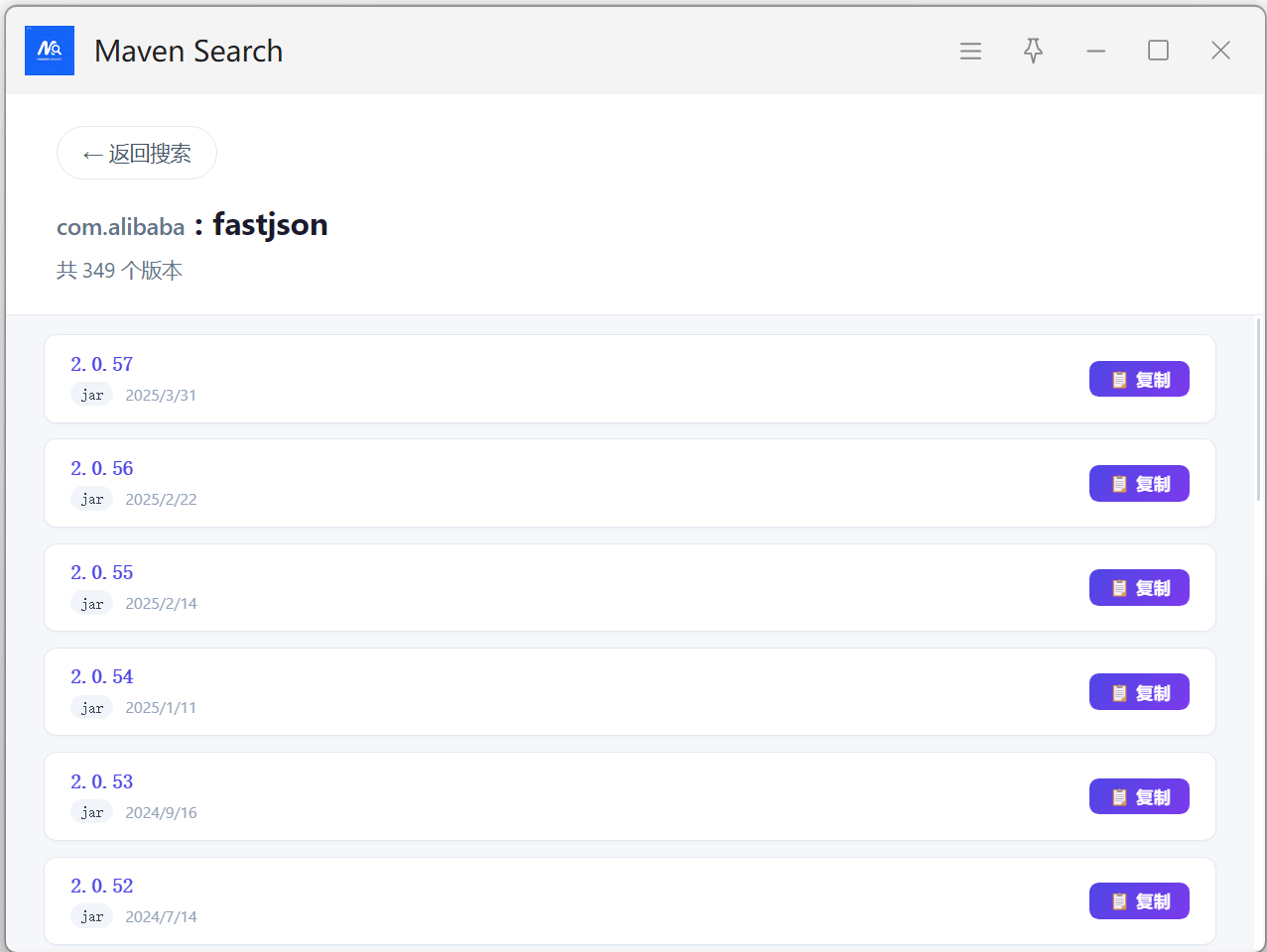This screenshot has height=952, width=1267.
Task: Pin the window with the pin icon
Action: click(x=1033, y=51)
